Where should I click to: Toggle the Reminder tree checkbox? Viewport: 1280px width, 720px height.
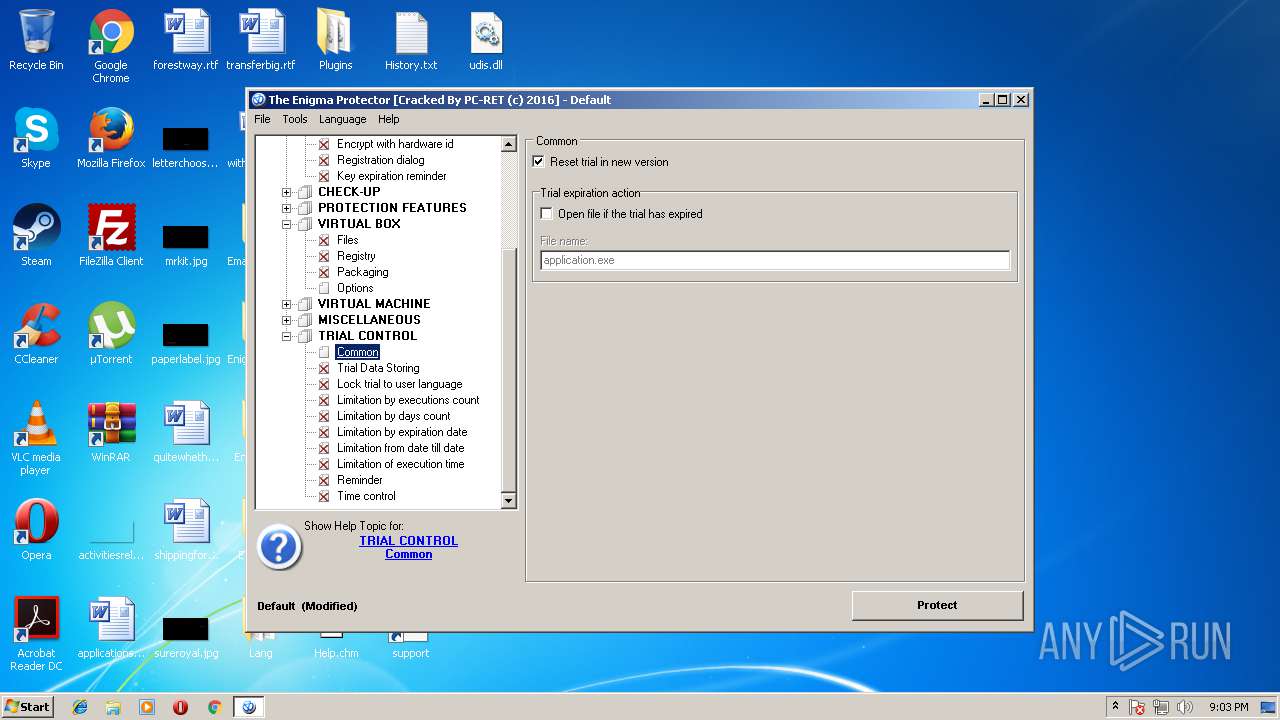coord(323,480)
